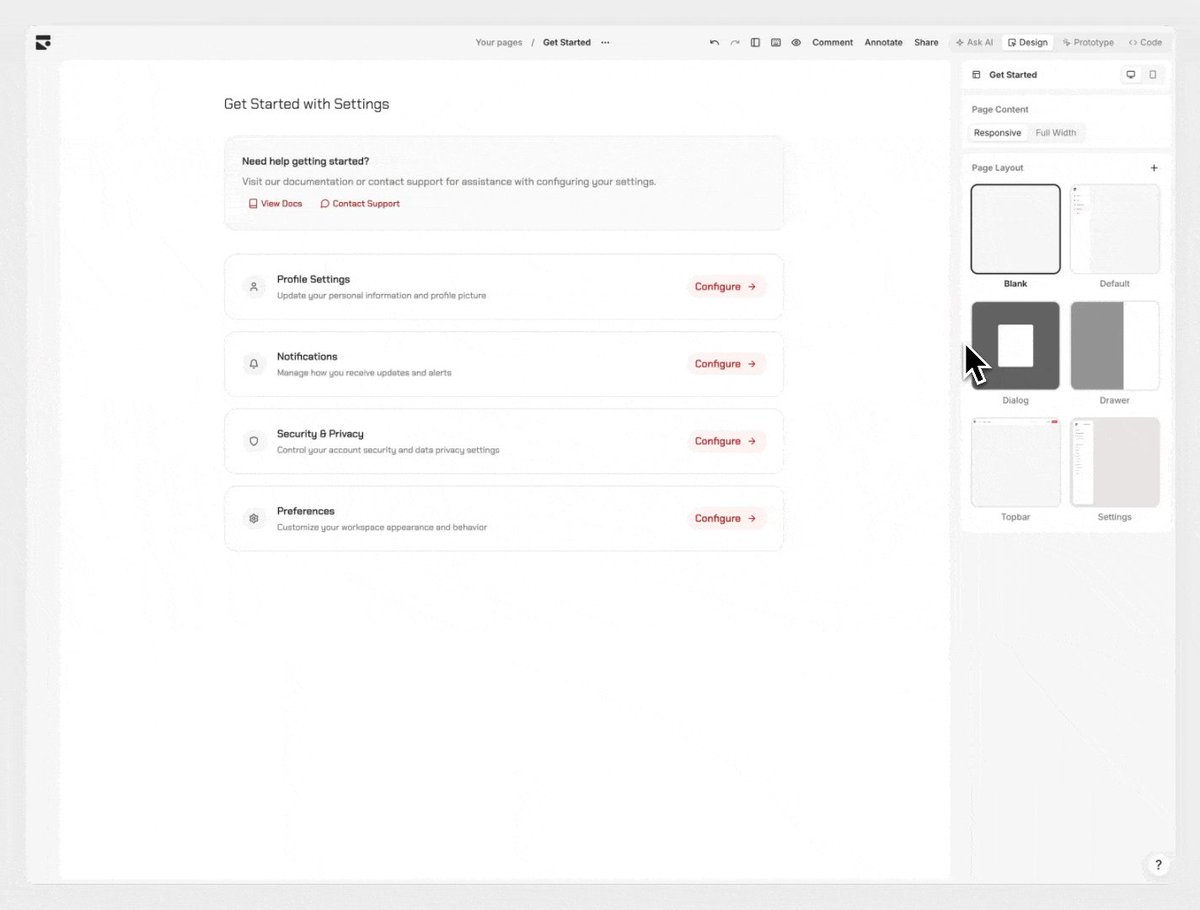Select desktop viewport icon
The height and width of the screenshot is (910, 1200).
click(x=1131, y=75)
